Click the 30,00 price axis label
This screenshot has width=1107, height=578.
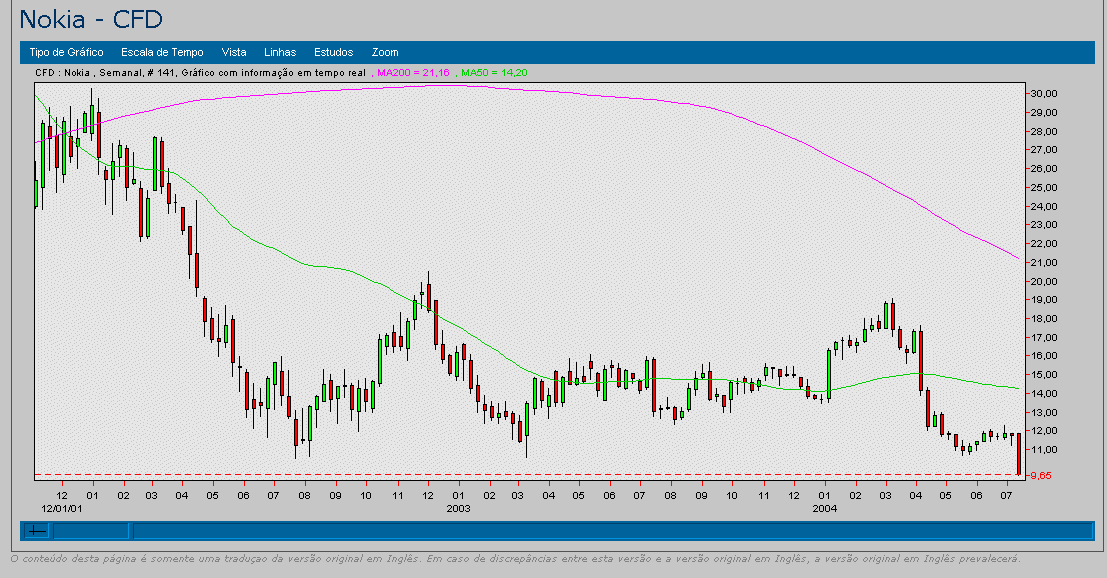click(x=1045, y=93)
